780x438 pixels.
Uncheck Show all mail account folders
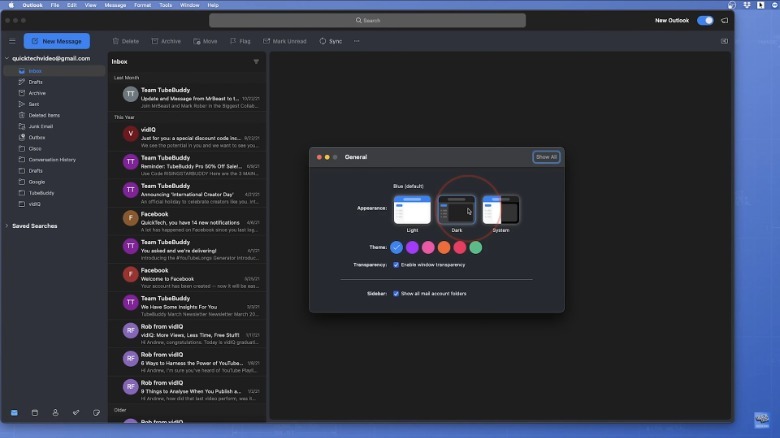(397, 294)
